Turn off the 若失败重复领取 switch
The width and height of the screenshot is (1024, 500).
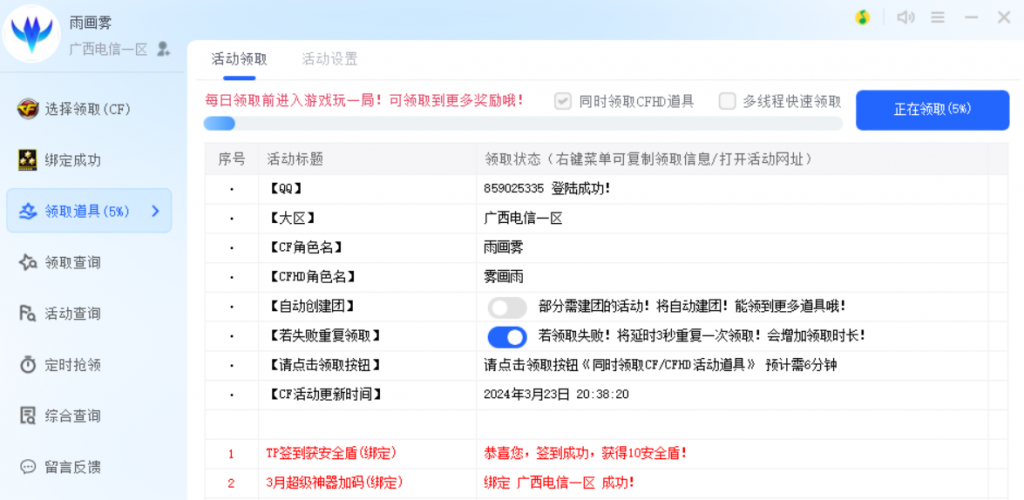507,337
